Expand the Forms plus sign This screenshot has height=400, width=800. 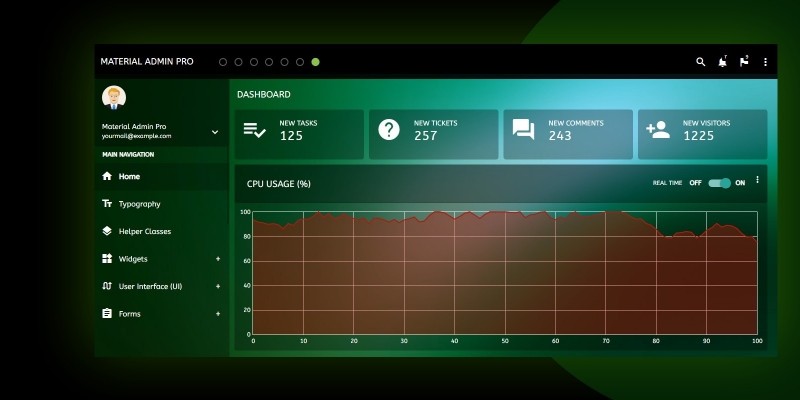(x=218, y=314)
